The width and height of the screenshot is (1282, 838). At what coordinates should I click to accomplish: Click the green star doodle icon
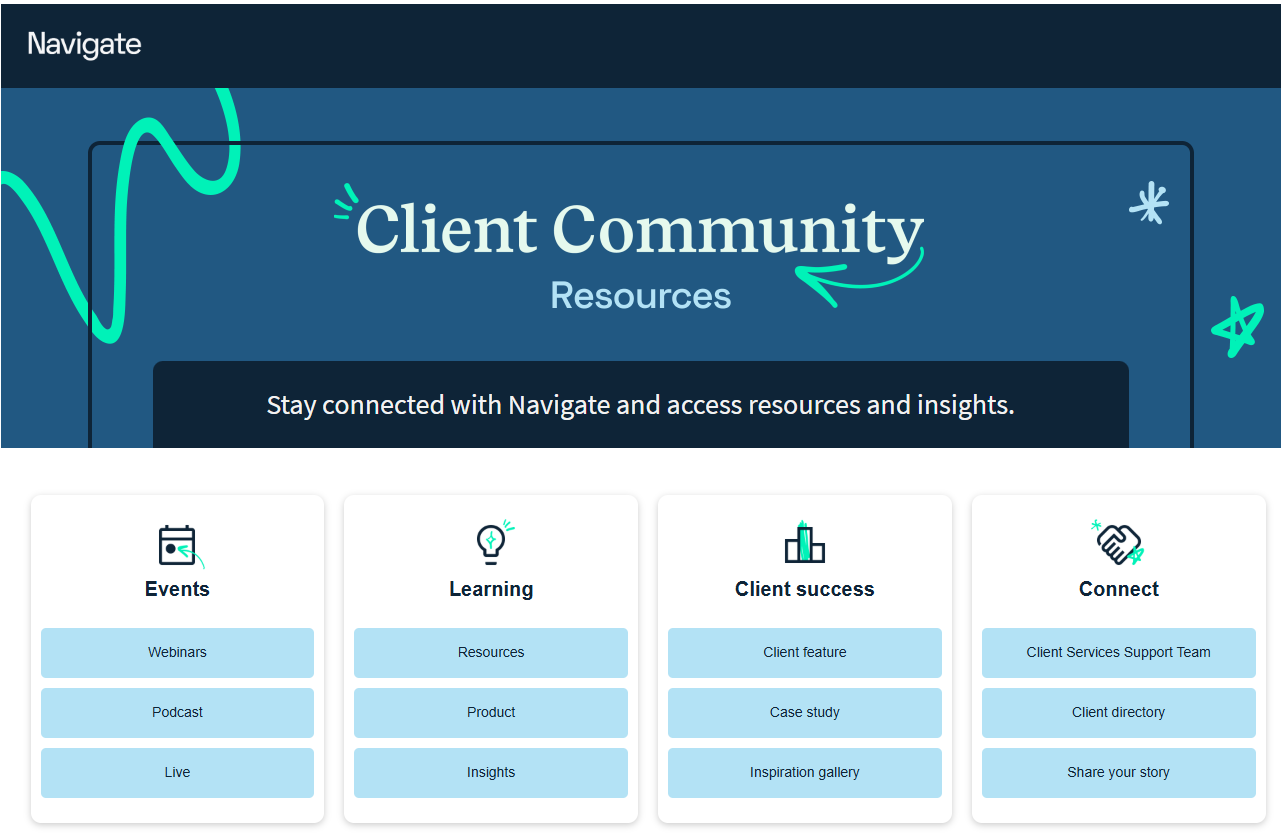pos(1237,327)
